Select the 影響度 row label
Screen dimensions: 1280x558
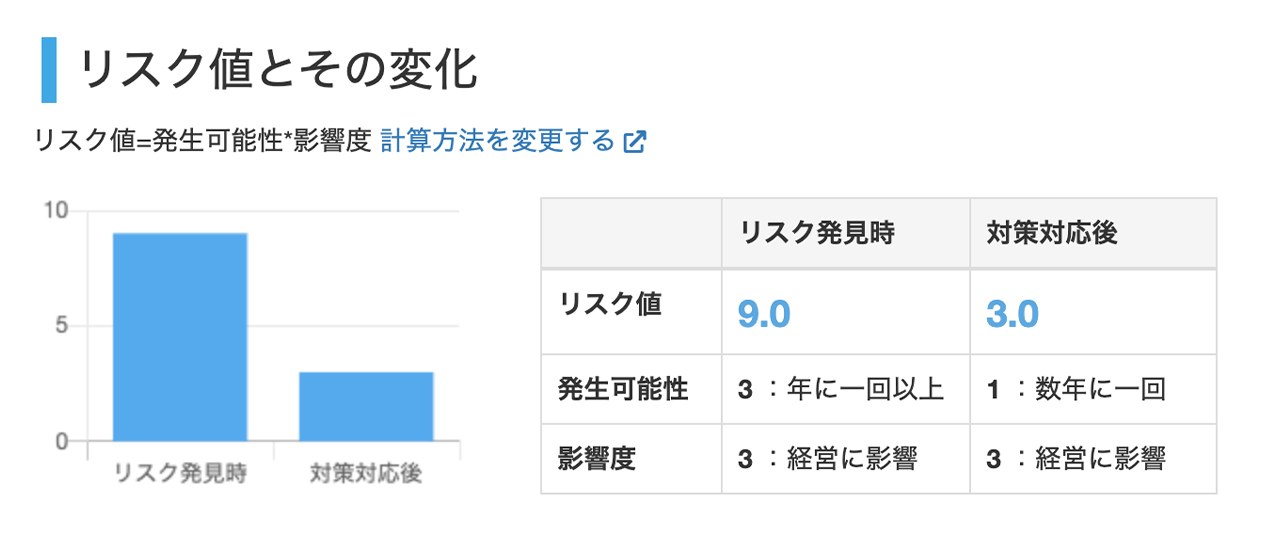tap(597, 459)
